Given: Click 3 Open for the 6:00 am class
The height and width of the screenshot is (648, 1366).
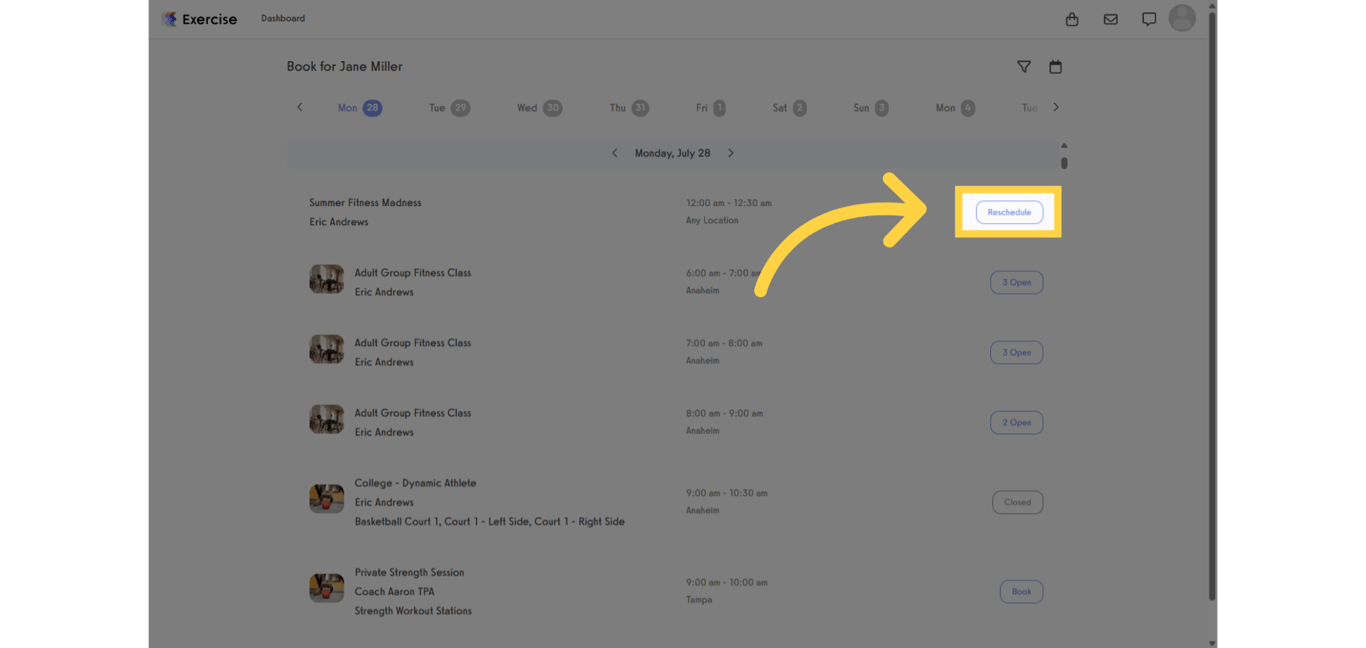Looking at the screenshot, I should pyautogui.click(x=1016, y=282).
